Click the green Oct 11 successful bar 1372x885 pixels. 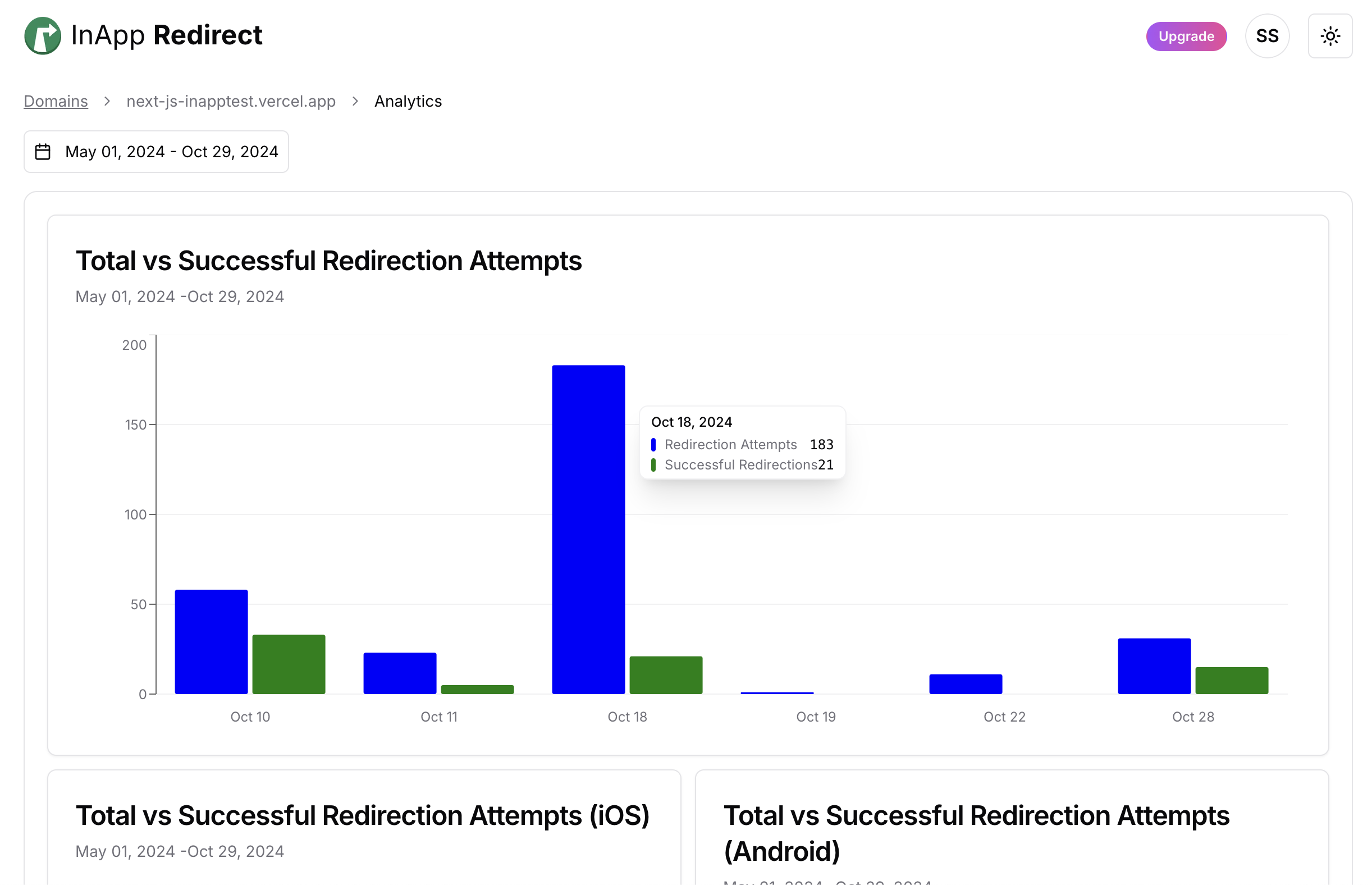click(x=477, y=689)
